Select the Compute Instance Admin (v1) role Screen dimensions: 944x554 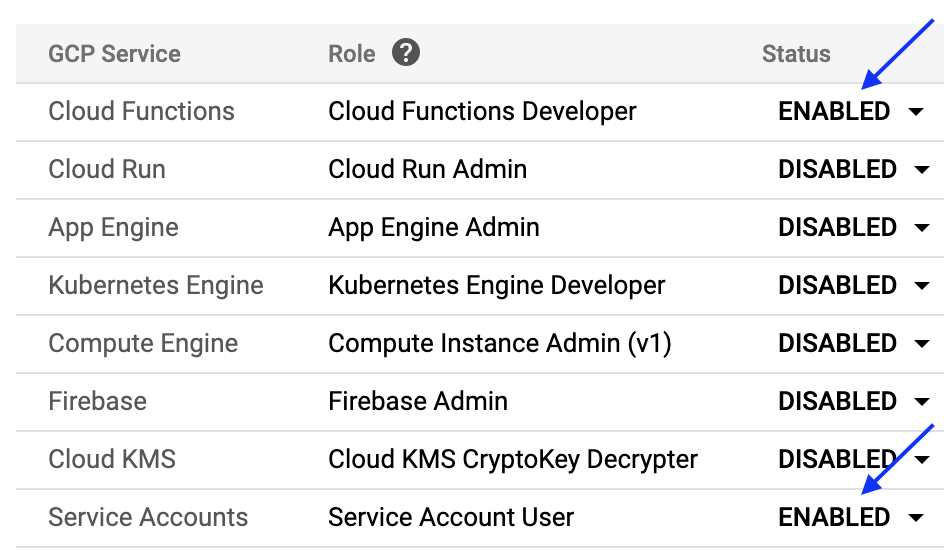click(500, 343)
